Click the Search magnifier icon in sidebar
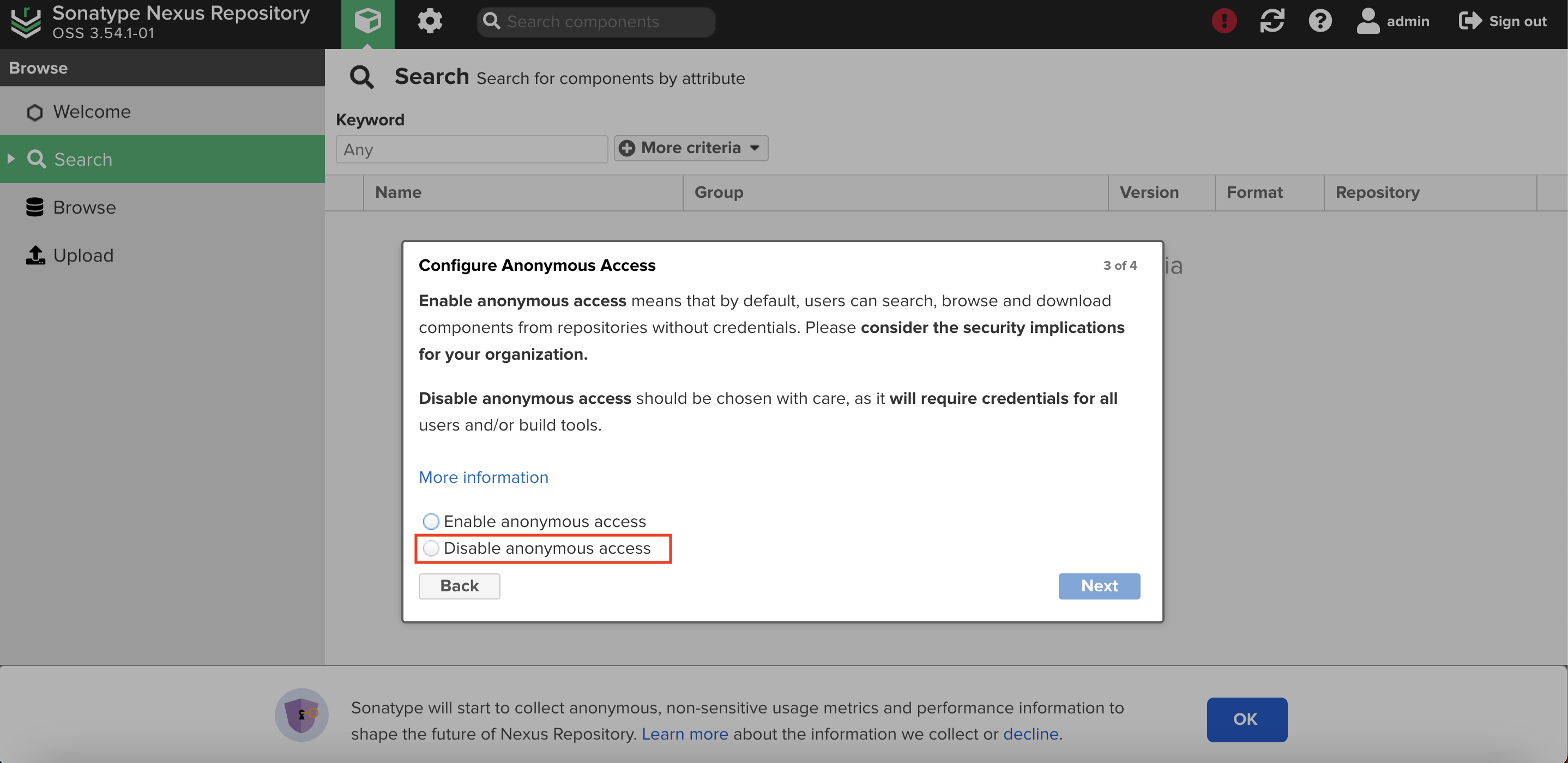This screenshot has width=1568, height=763. tap(37, 159)
